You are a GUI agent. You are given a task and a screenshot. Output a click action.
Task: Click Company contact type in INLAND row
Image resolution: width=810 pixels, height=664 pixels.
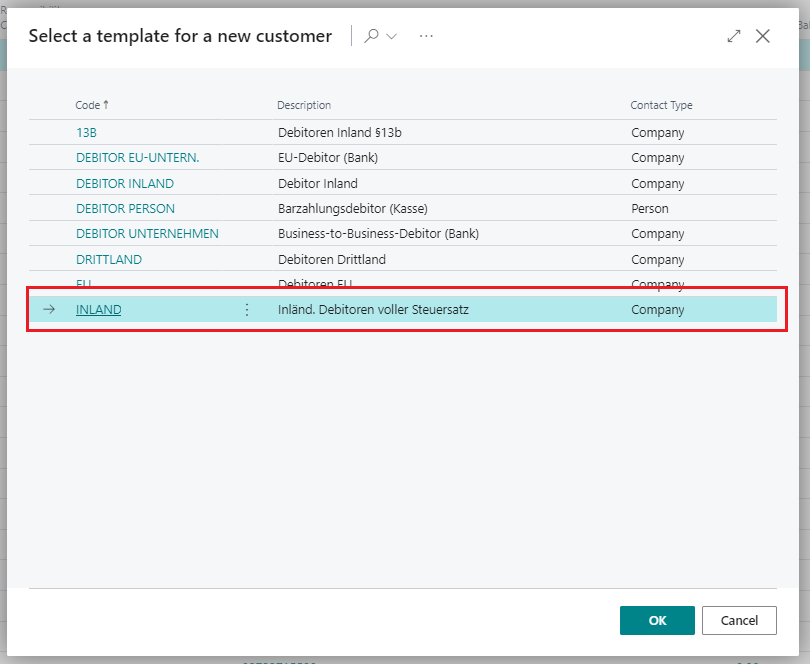coord(658,310)
